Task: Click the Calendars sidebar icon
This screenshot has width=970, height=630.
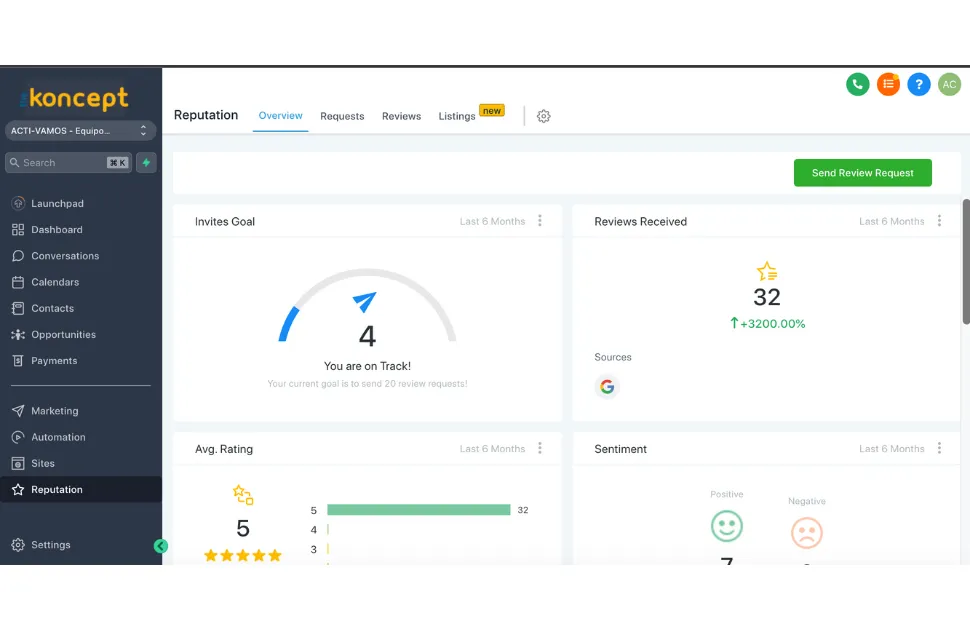Action: [x=18, y=282]
